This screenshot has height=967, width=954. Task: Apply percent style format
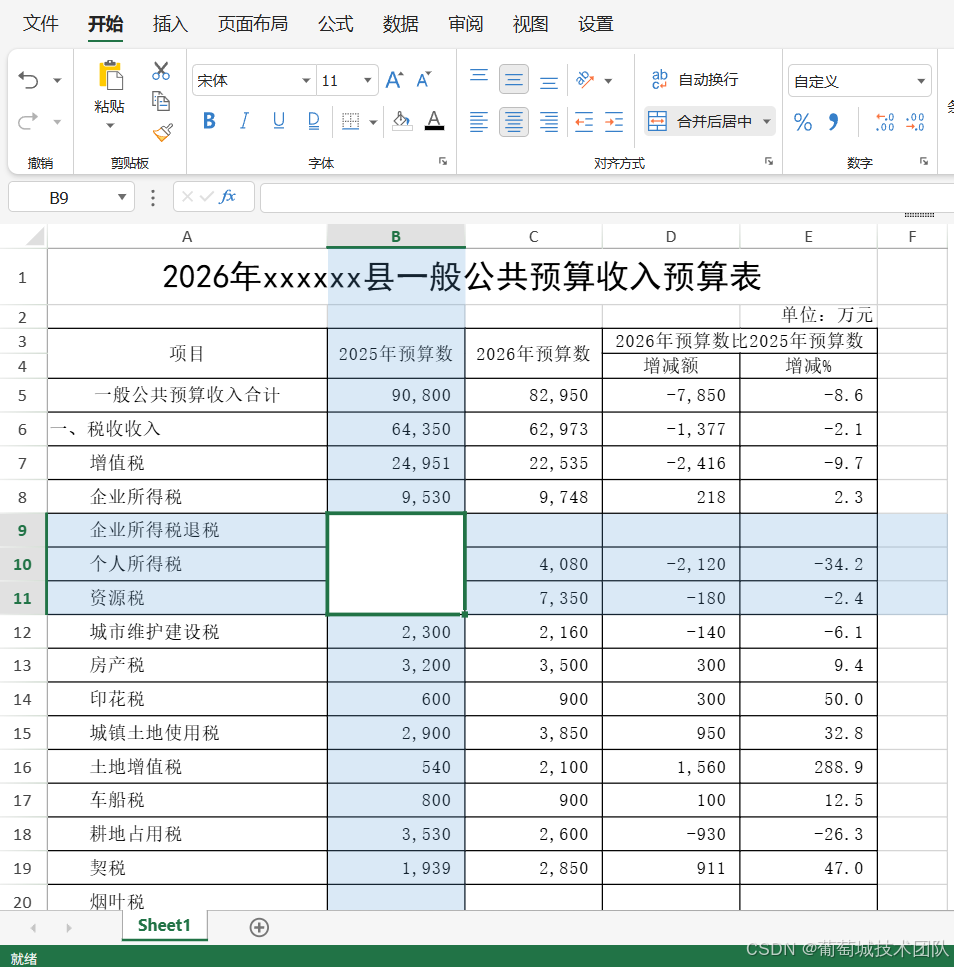803,122
